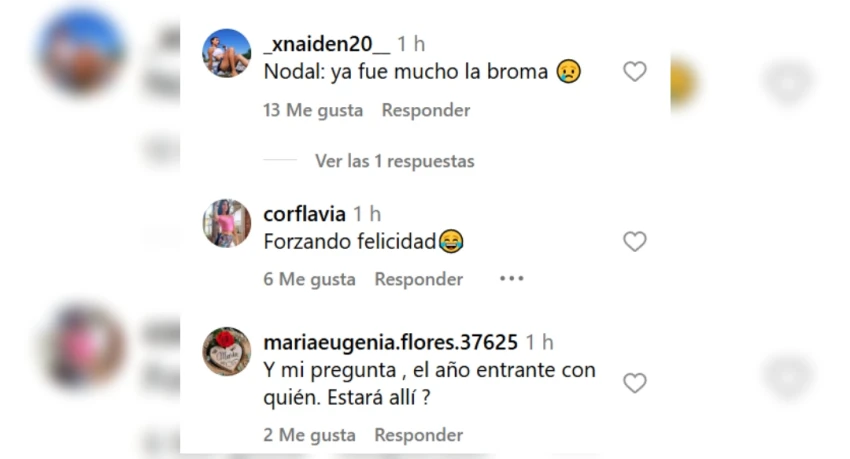View the 6 Me gusta likes list

309,279
